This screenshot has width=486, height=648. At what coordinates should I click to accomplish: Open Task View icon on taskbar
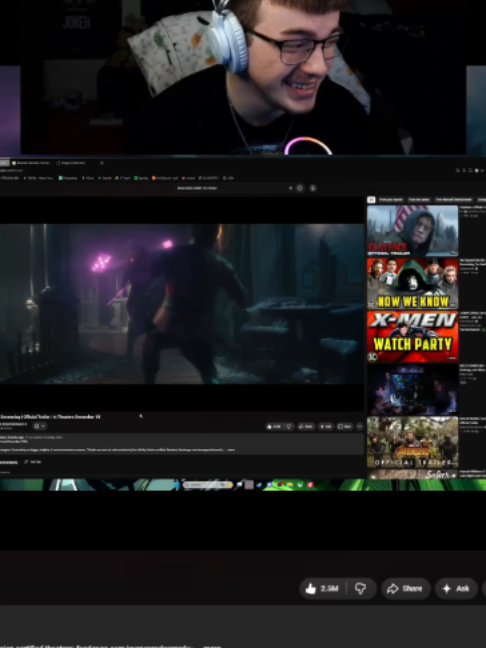240,485
